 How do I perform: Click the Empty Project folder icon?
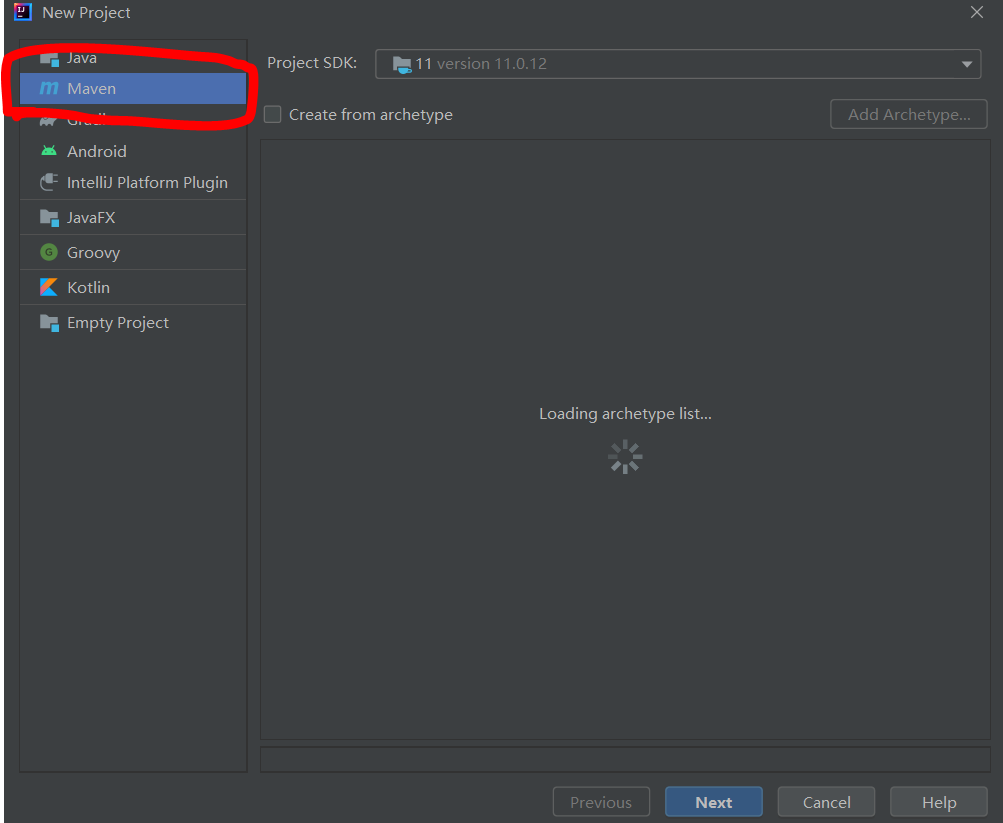tap(49, 323)
